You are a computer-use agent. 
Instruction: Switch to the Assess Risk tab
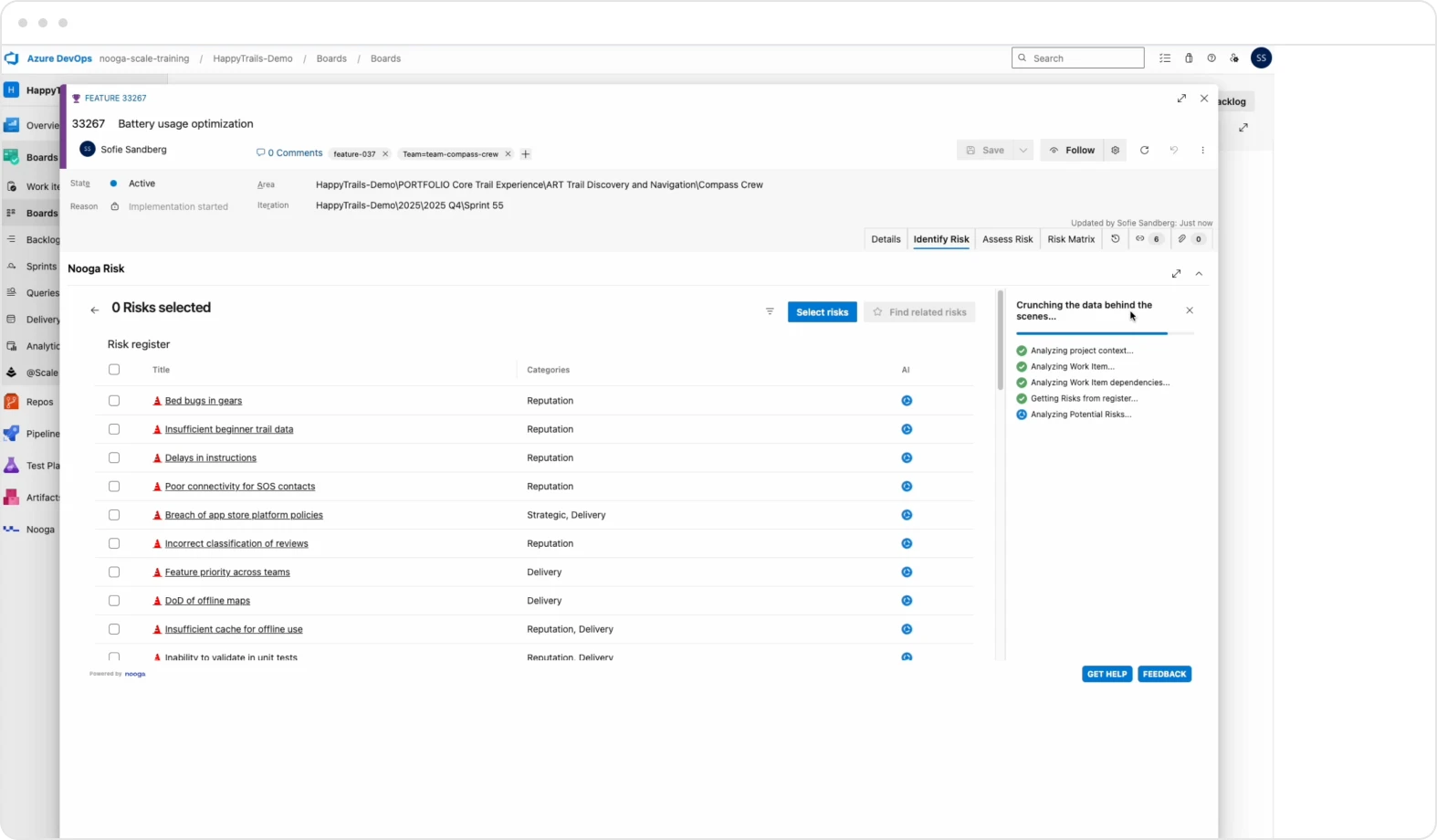click(1008, 239)
